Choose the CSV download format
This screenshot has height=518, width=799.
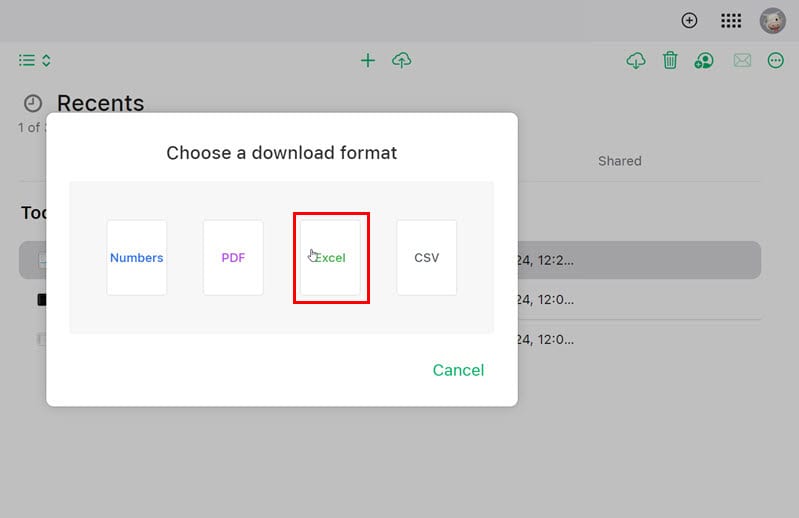click(427, 258)
